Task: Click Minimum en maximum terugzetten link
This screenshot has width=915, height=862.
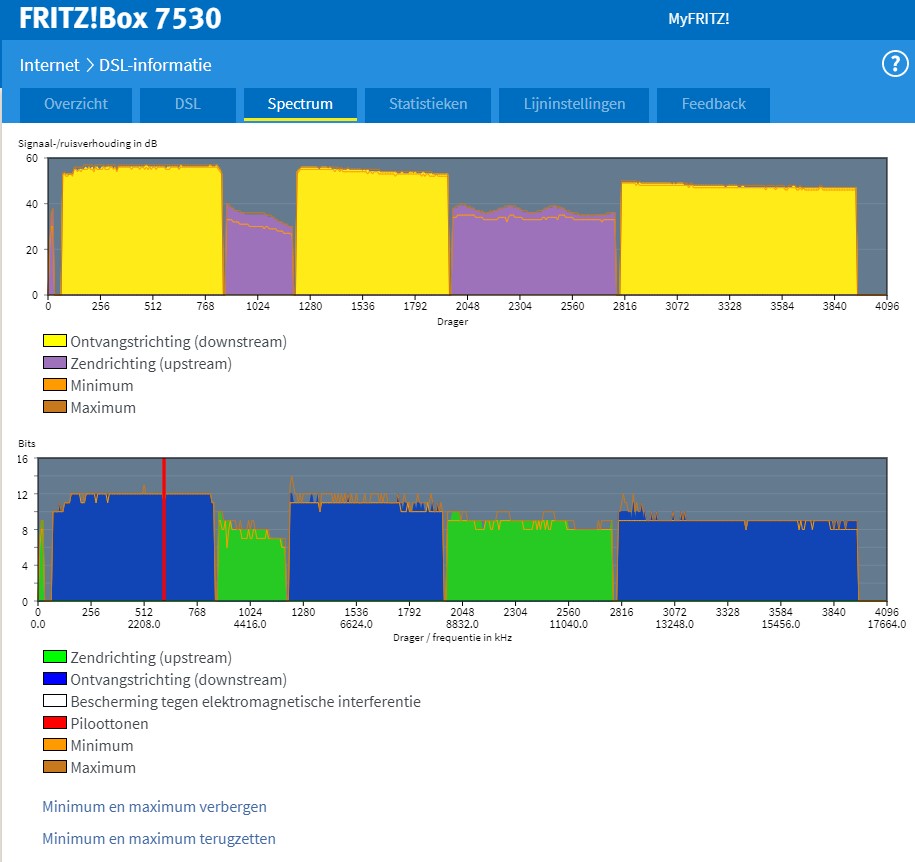Action: coord(158,839)
